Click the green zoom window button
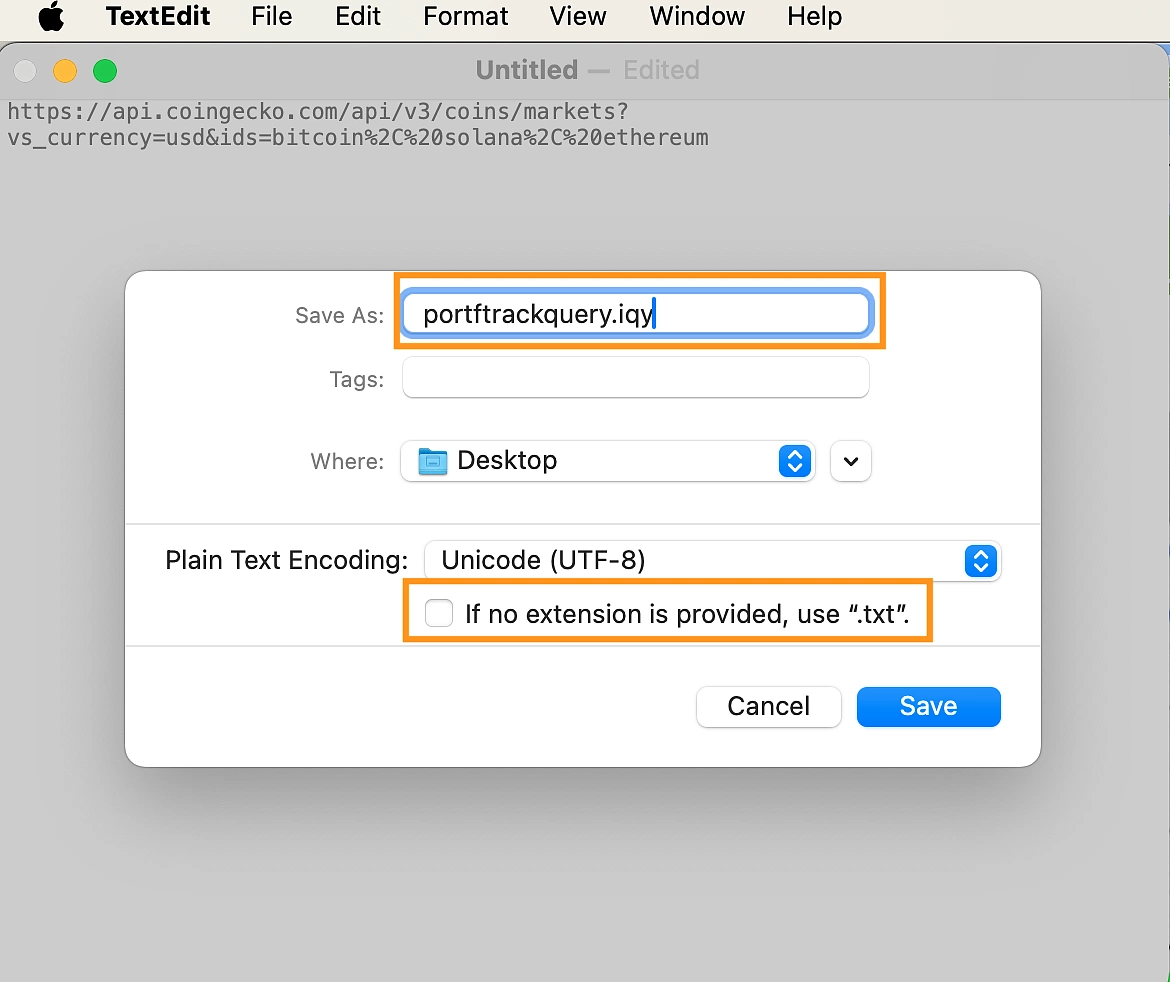Image resolution: width=1170 pixels, height=982 pixels. tap(105, 71)
